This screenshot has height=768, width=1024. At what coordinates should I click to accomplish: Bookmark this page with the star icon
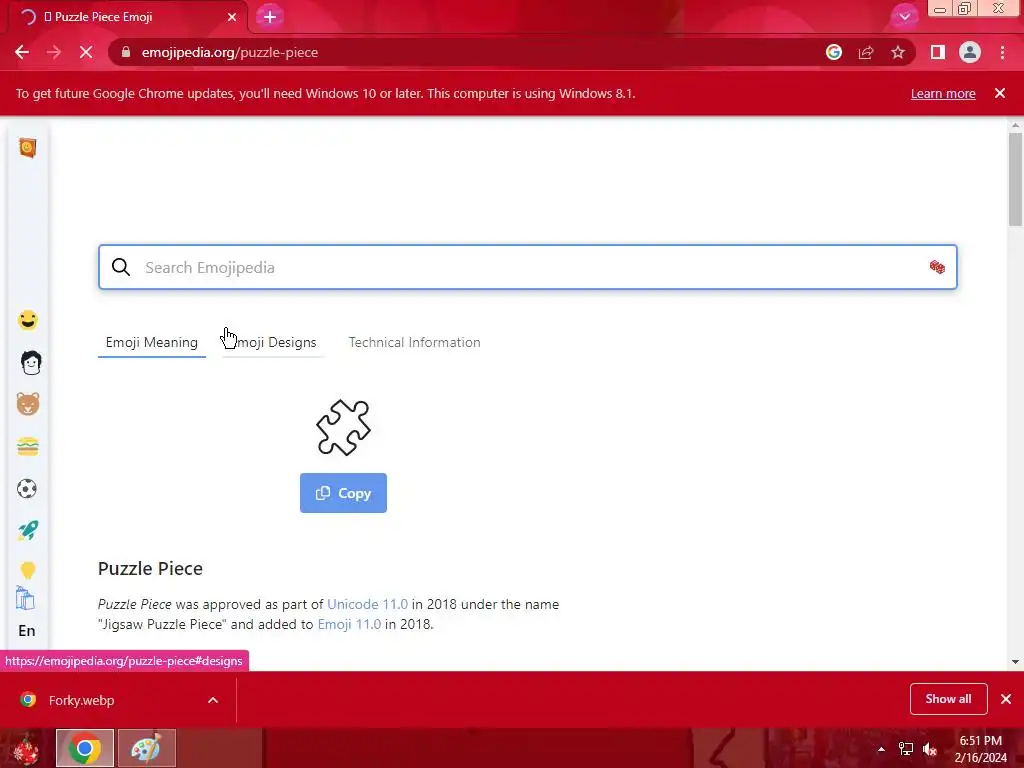tap(898, 52)
